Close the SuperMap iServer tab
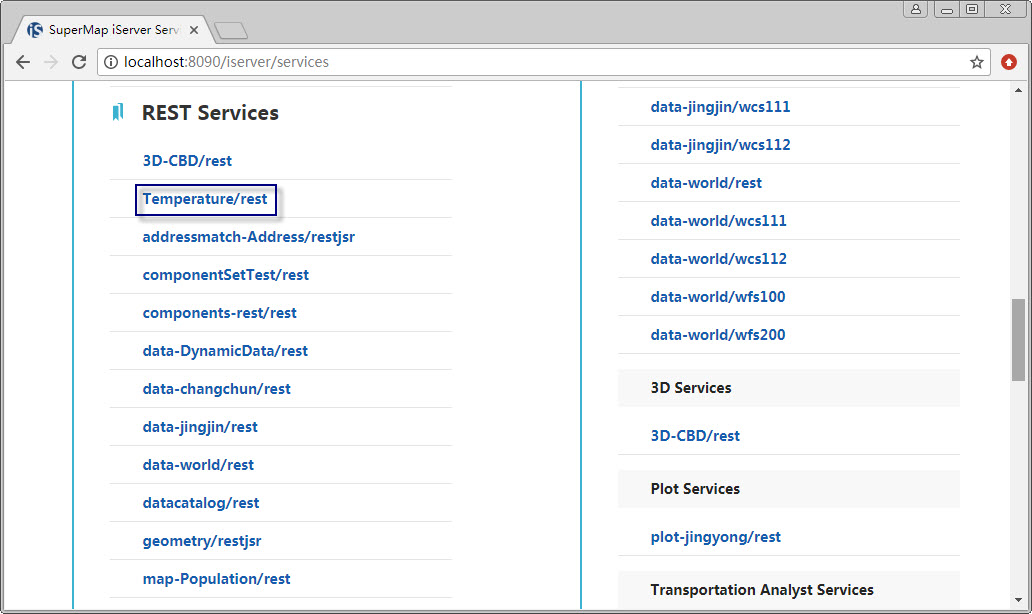 coord(194,30)
